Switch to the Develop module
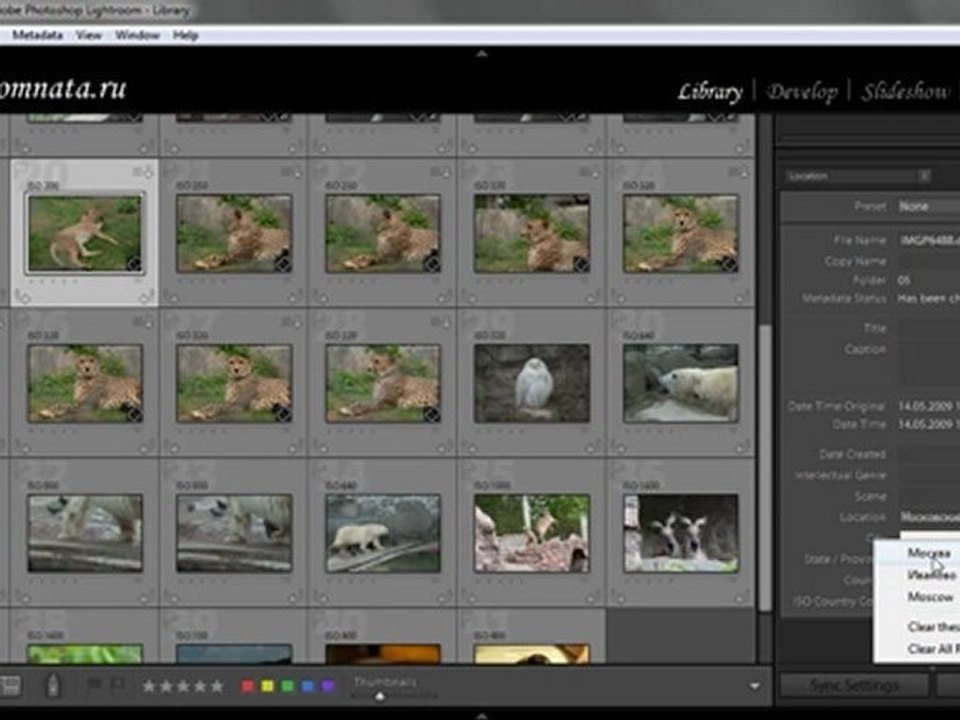Viewport: 960px width, 720px height. pyautogui.click(x=802, y=92)
